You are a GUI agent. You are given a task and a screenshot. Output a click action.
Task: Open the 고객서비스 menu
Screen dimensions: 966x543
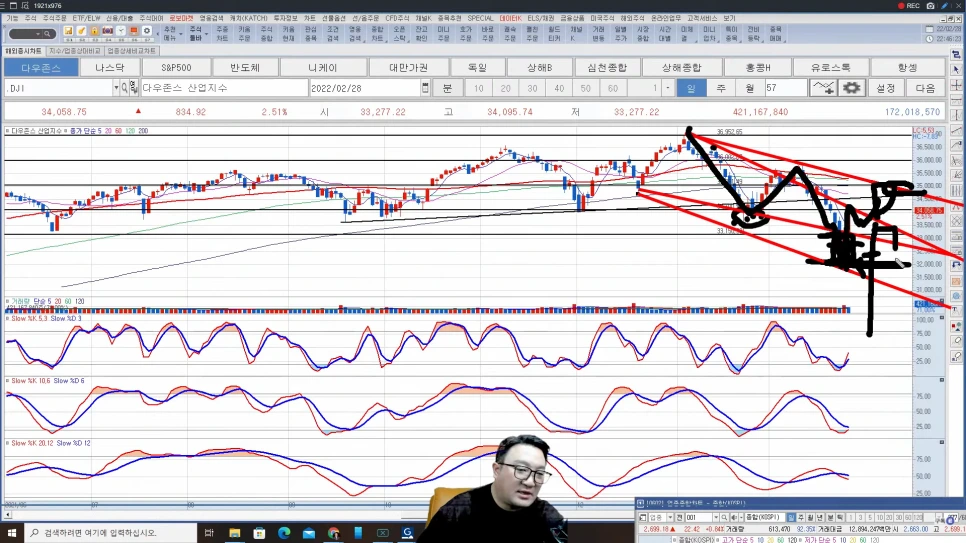tap(702, 18)
